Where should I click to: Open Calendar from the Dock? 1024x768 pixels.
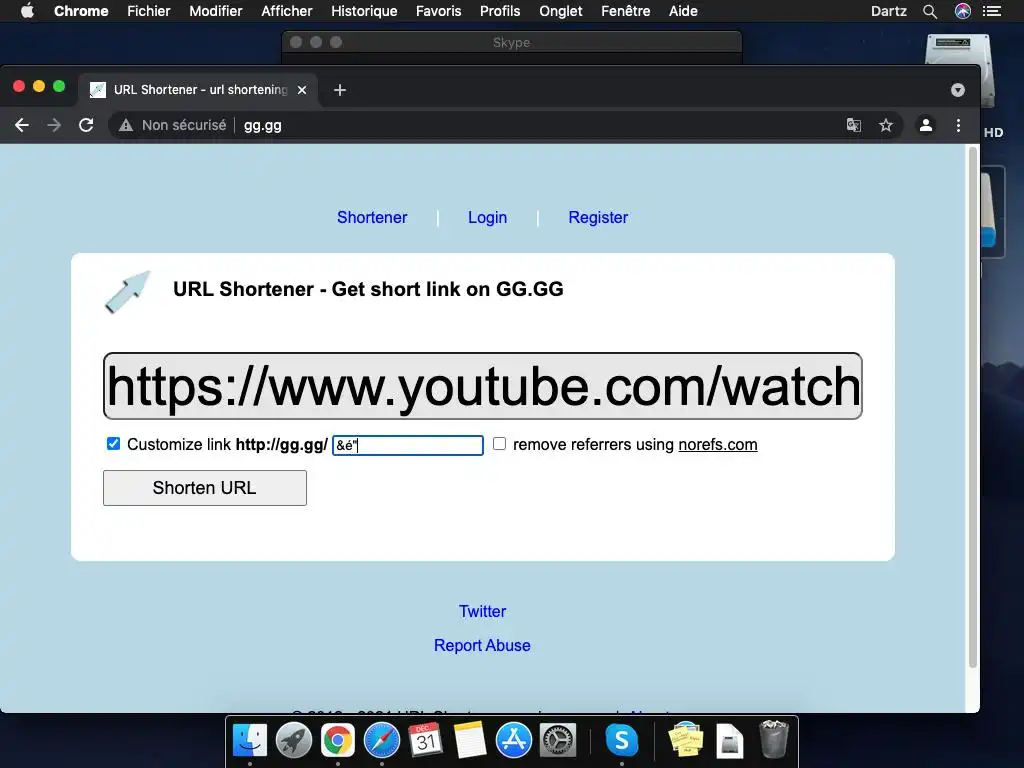click(426, 740)
